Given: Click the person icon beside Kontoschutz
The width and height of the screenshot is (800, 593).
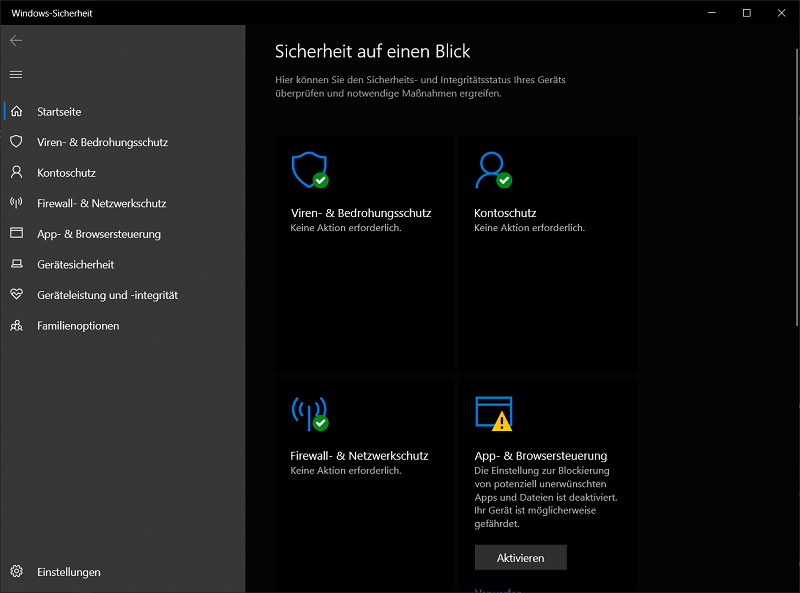Looking at the screenshot, I should [16, 172].
